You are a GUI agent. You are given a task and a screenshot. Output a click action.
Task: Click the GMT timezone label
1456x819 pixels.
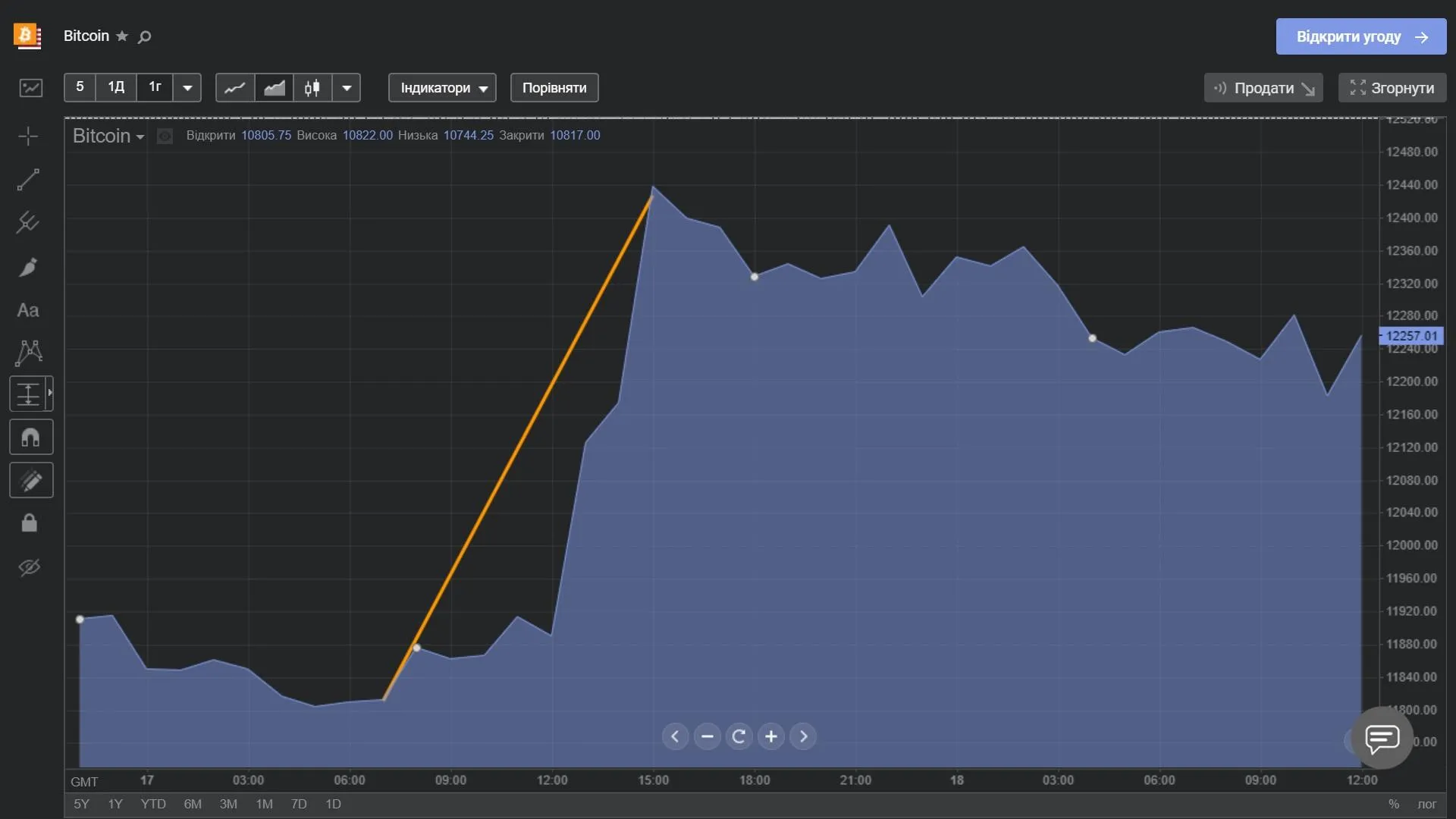coord(84,781)
